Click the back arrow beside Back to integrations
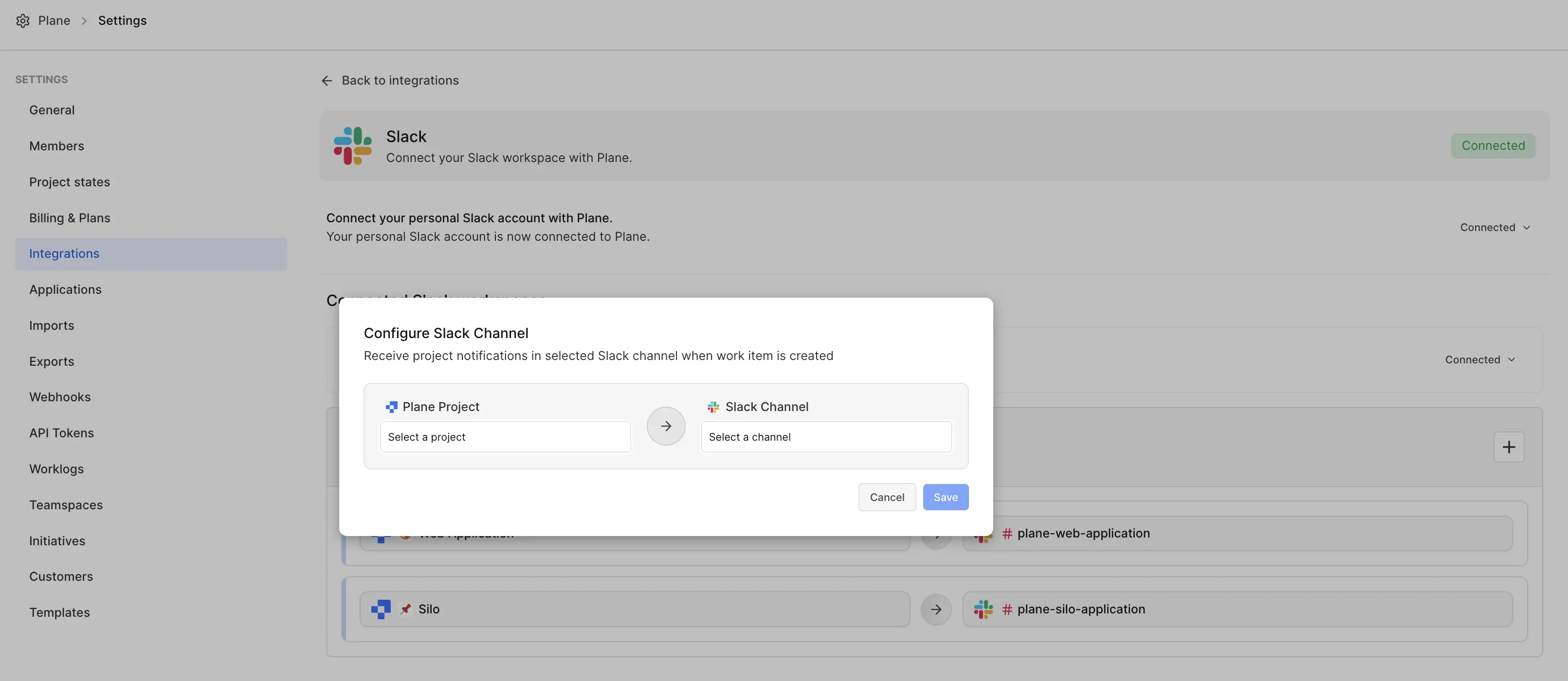The height and width of the screenshot is (681, 1568). pyautogui.click(x=327, y=81)
